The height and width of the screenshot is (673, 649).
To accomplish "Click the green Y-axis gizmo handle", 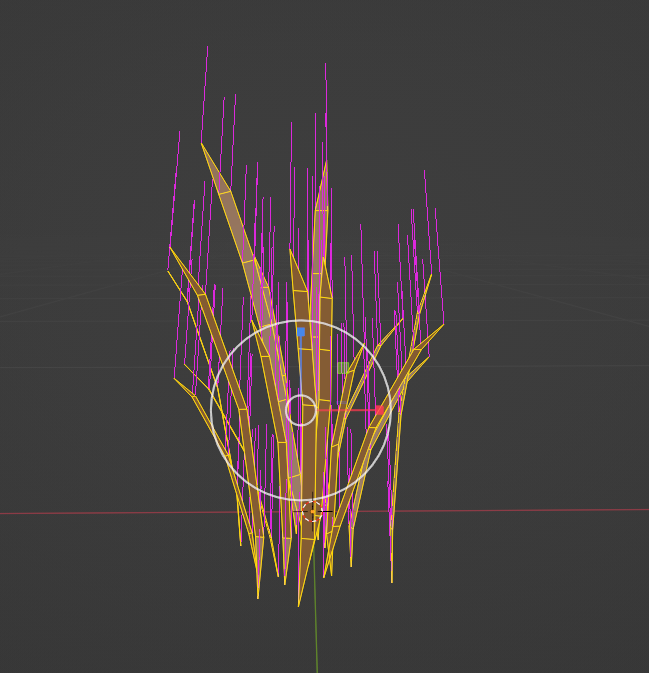I will [x=343, y=368].
